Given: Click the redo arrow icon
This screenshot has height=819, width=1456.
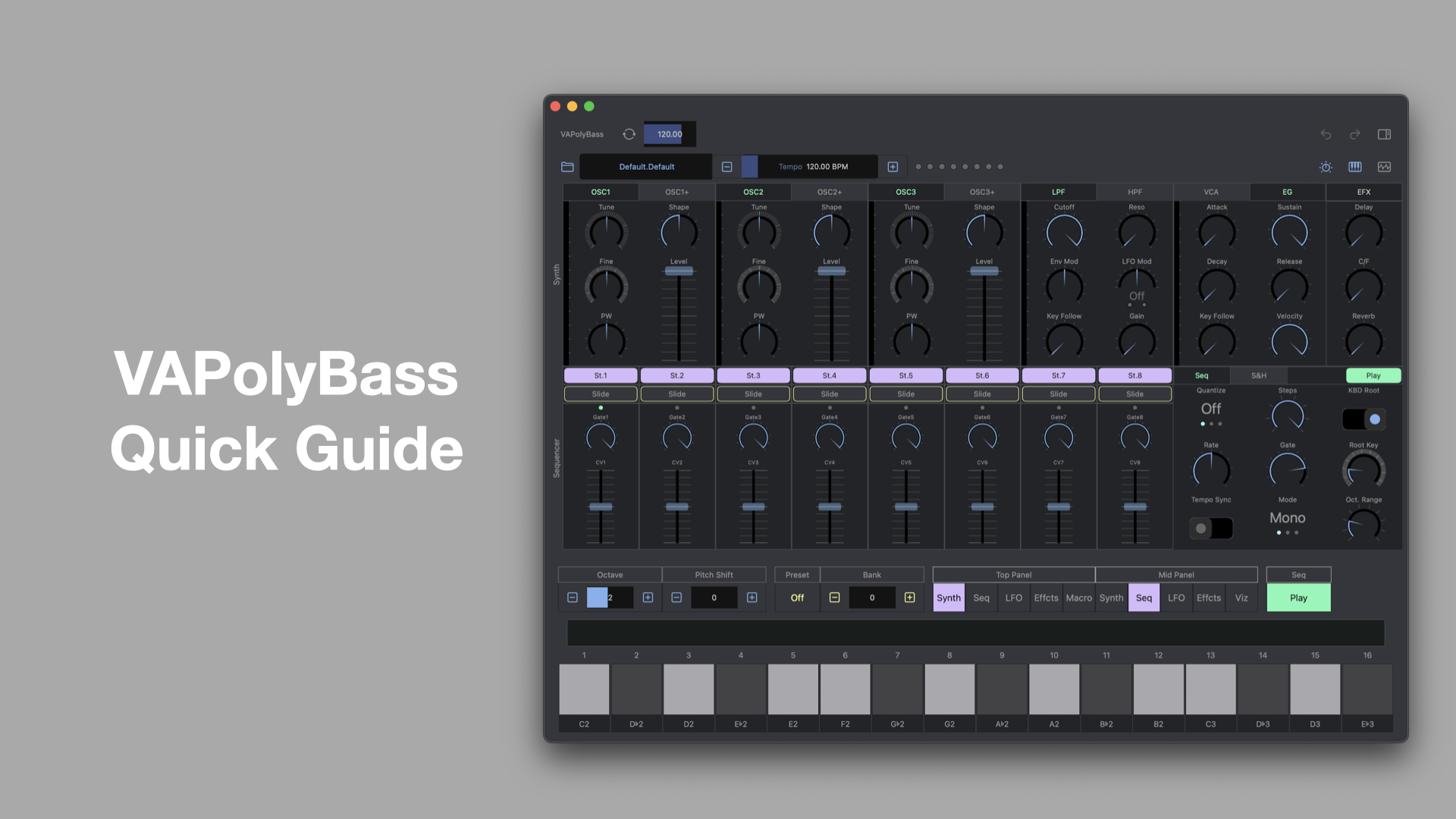Looking at the screenshot, I should [x=1354, y=134].
